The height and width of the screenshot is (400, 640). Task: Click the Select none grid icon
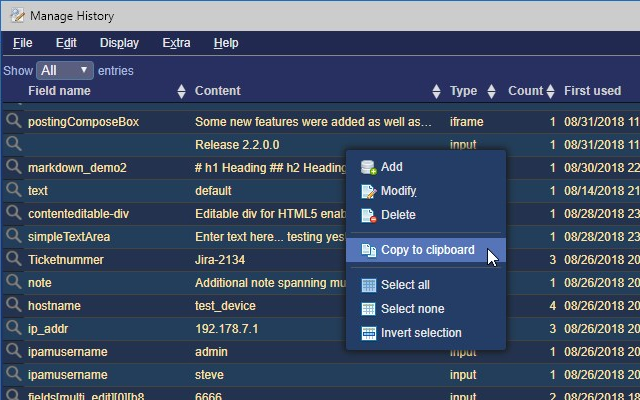368,309
